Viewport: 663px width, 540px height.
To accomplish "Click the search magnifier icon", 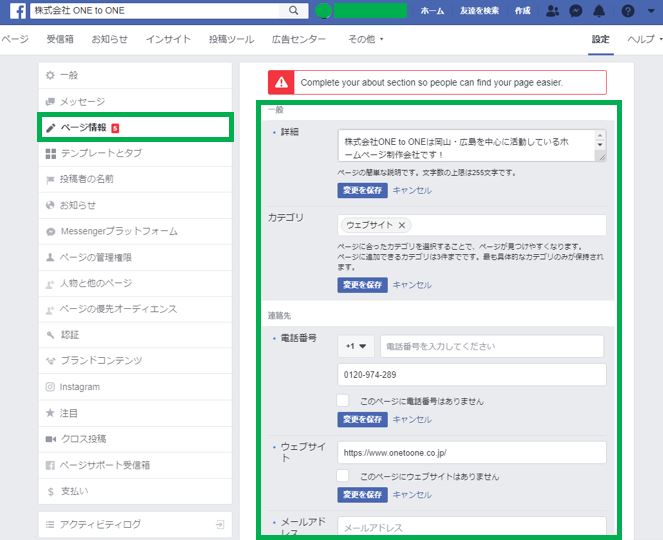I will tap(293, 11).
